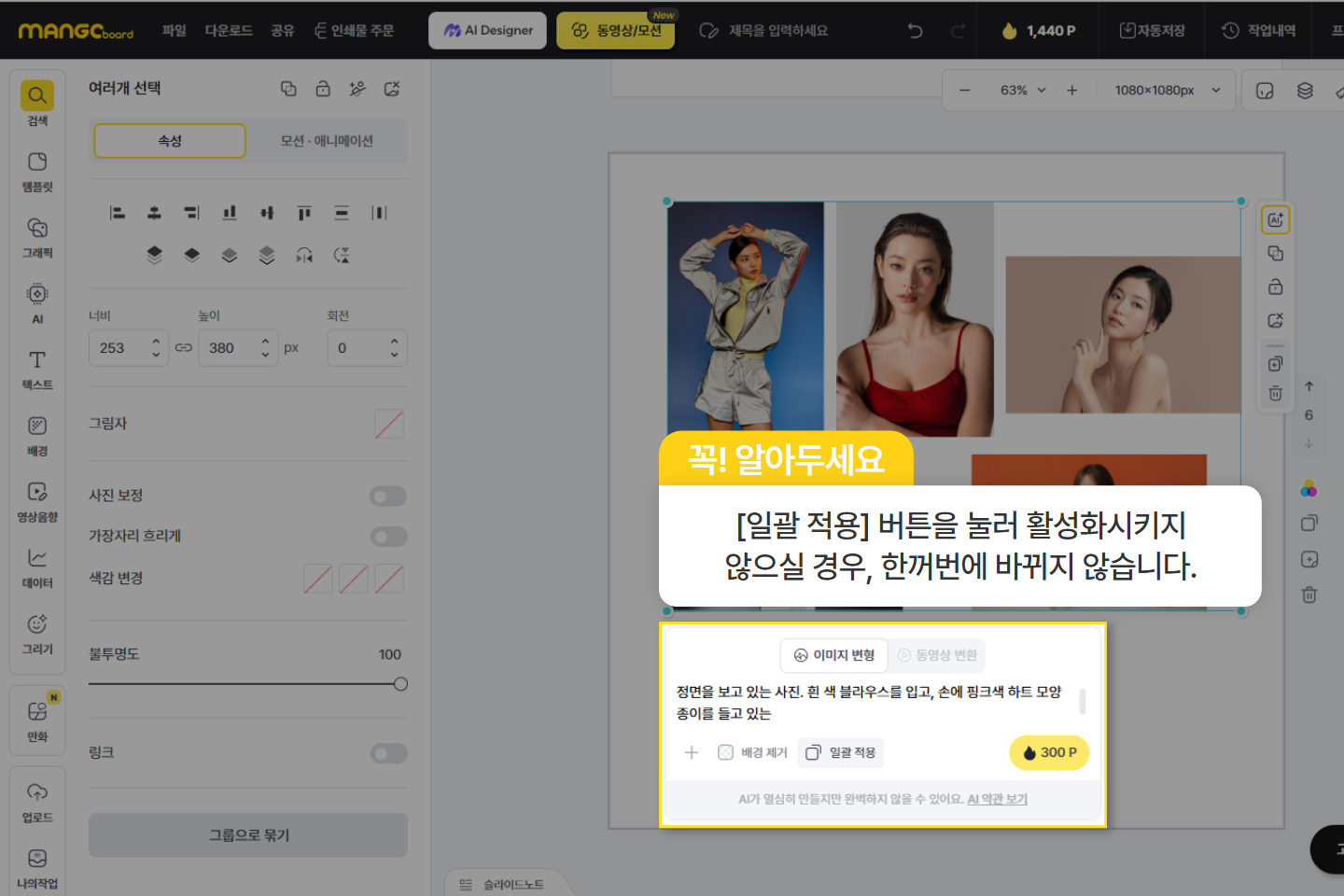Screen dimensions: 1344x896
Task: Click the 300 P generate button
Action: tap(1049, 752)
